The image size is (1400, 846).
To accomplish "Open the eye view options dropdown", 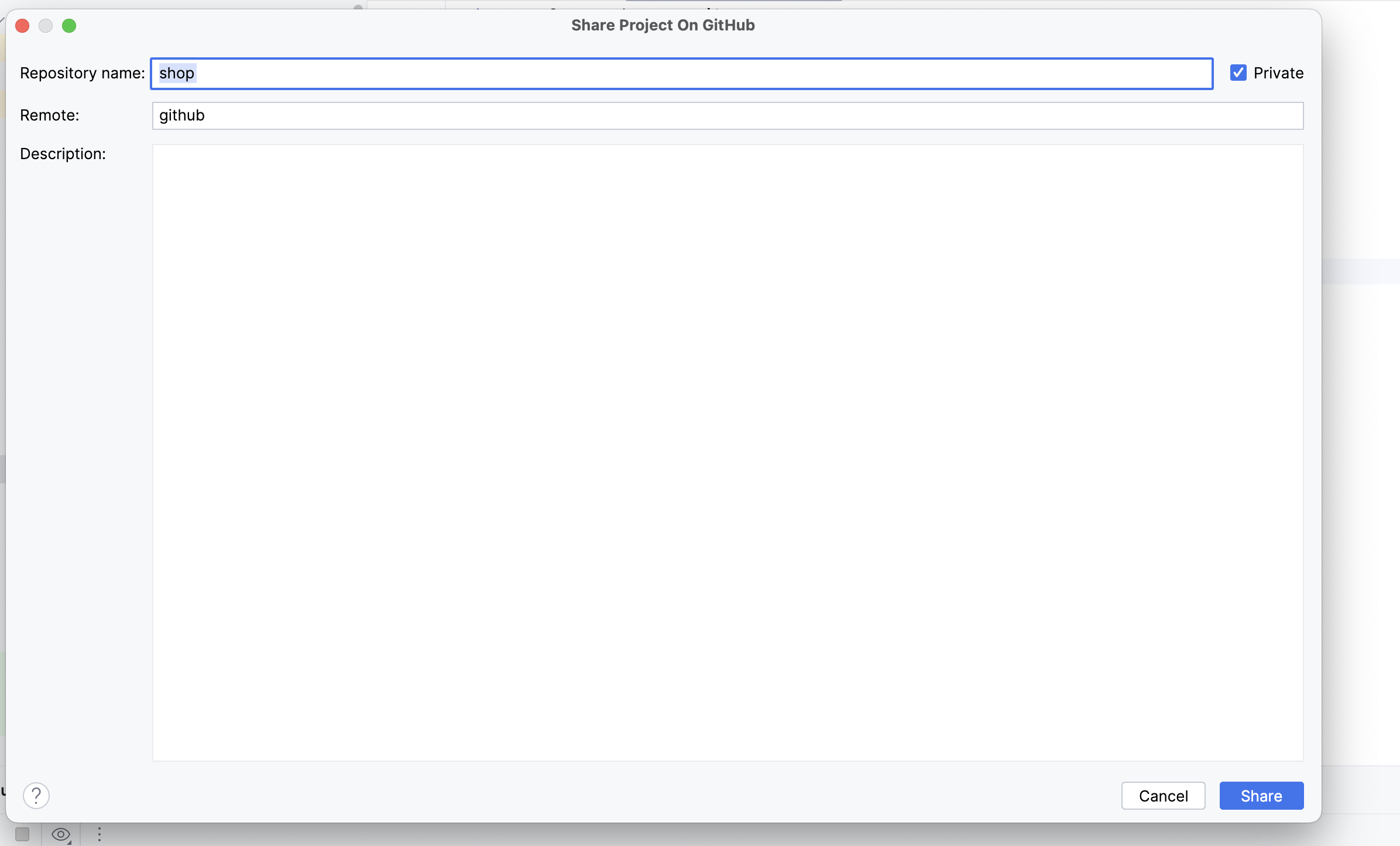I will [x=61, y=834].
